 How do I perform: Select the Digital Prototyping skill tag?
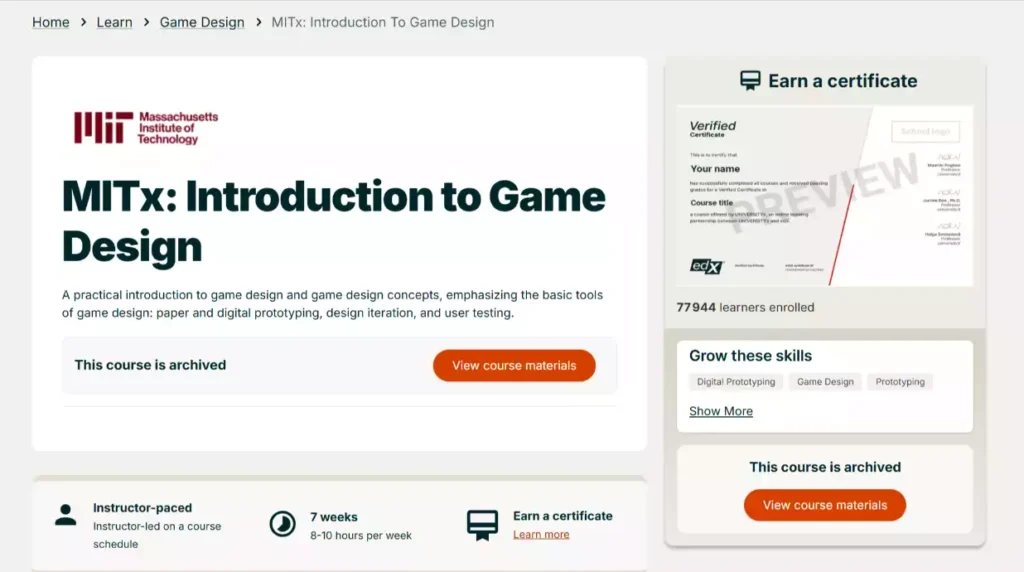(736, 382)
